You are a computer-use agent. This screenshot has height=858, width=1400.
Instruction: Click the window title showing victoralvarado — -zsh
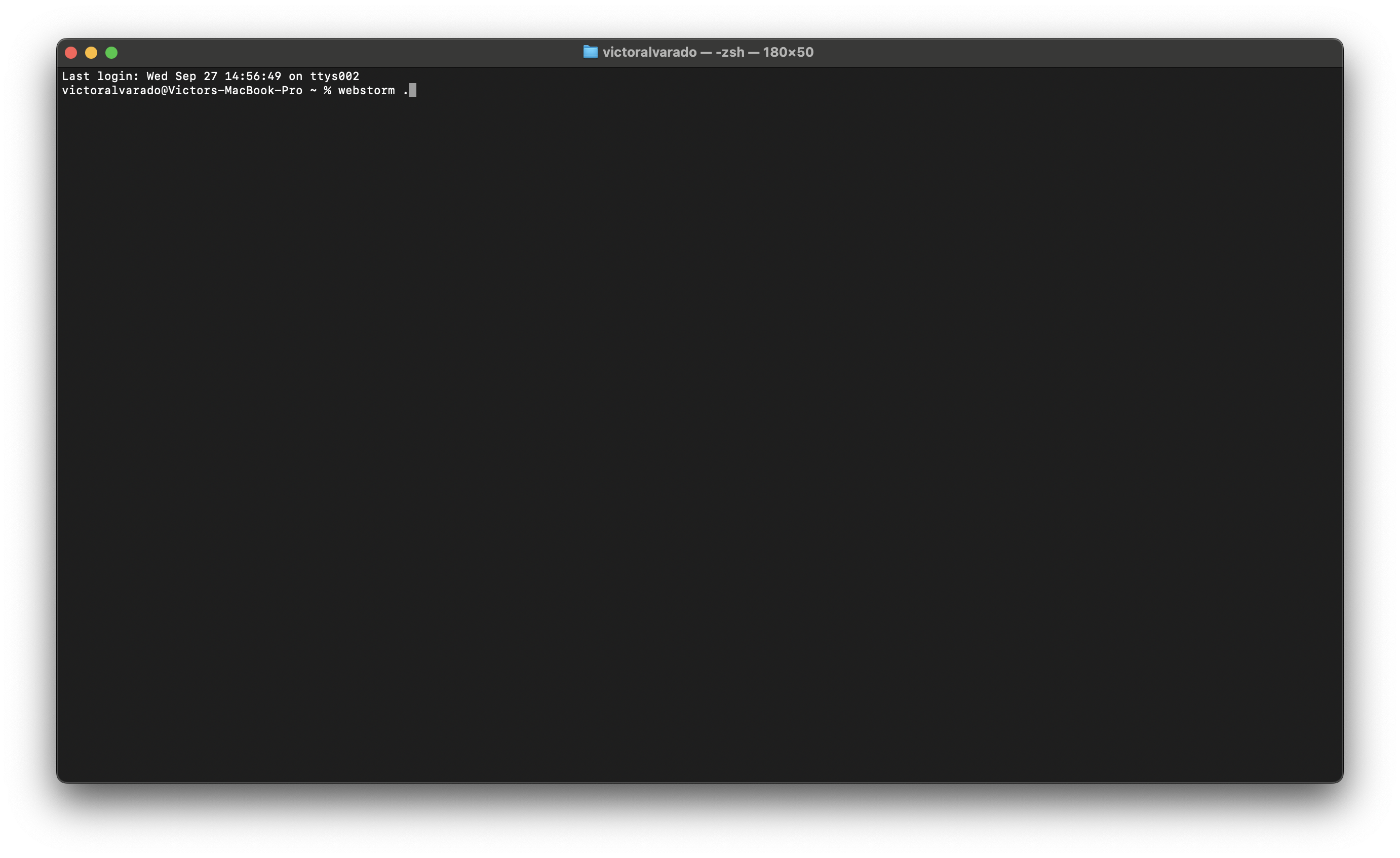click(x=673, y=52)
